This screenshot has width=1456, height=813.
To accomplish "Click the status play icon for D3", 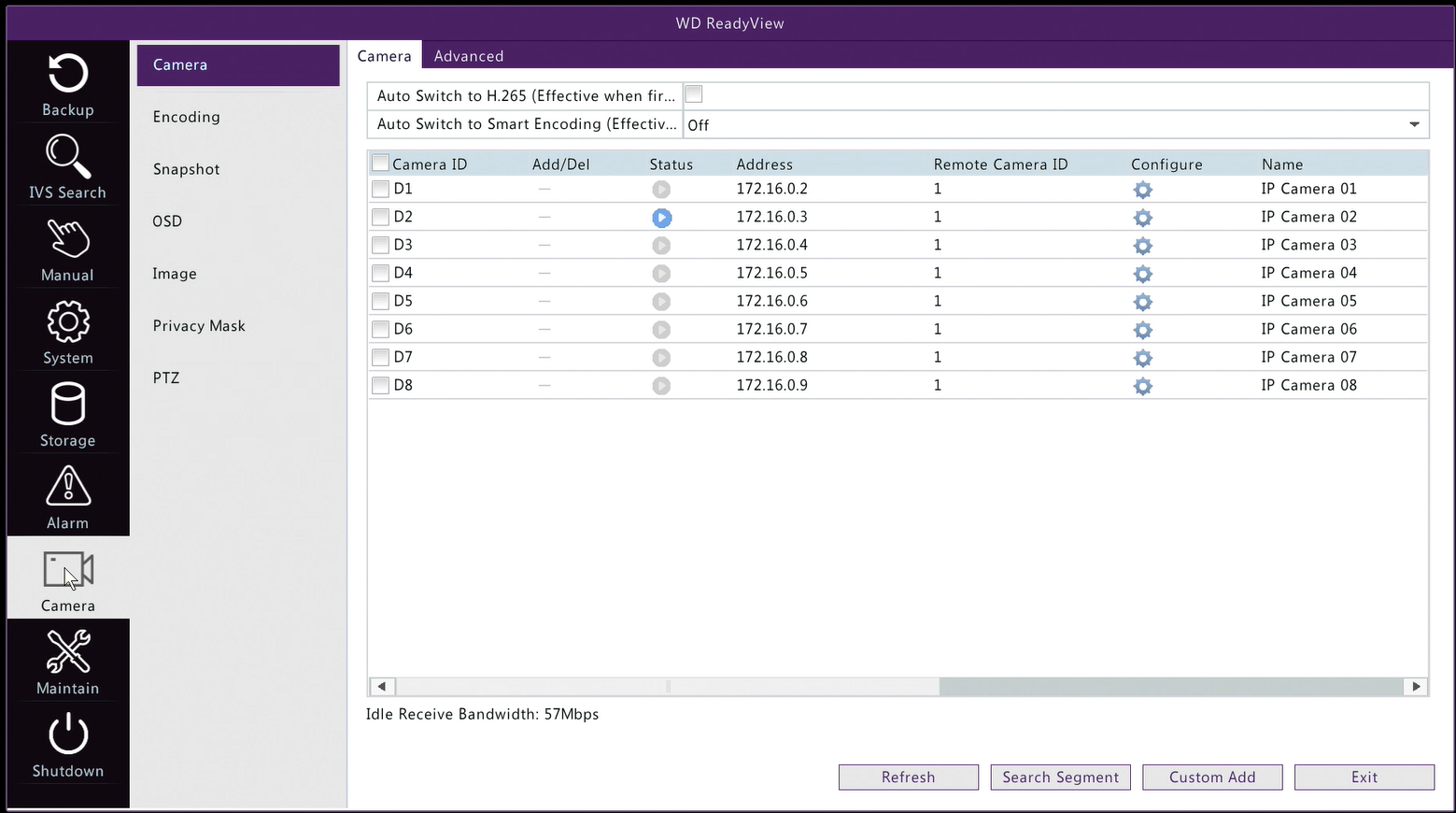I will click(661, 246).
